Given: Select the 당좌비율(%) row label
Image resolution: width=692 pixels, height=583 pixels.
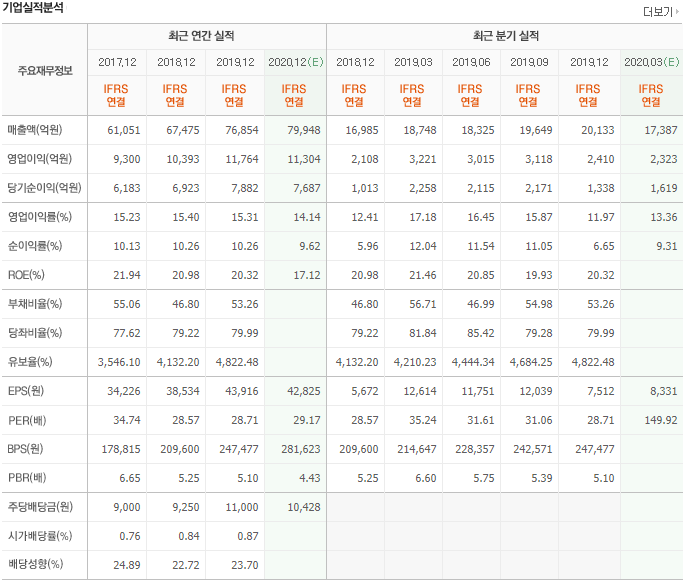Looking at the screenshot, I should (x=35, y=333).
